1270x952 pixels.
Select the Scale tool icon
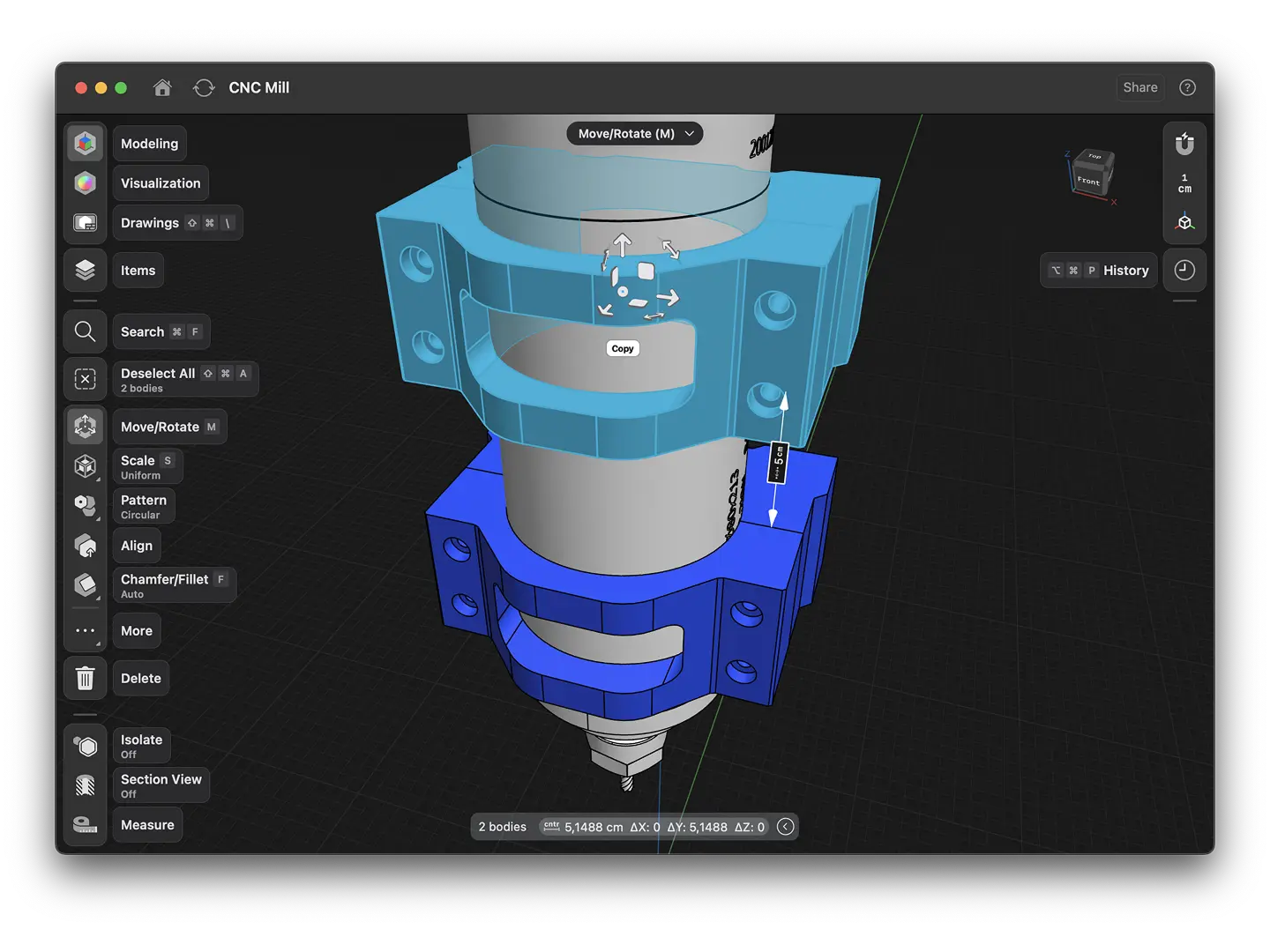[85, 466]
